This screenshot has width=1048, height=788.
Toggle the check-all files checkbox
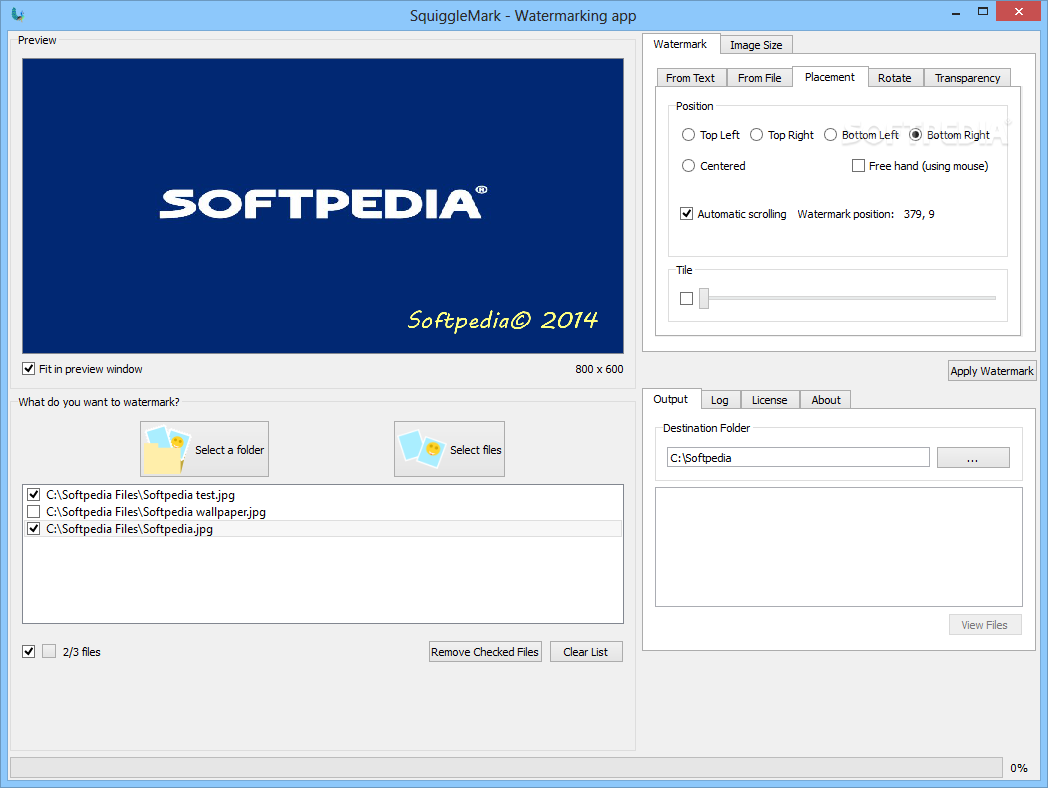29,652
